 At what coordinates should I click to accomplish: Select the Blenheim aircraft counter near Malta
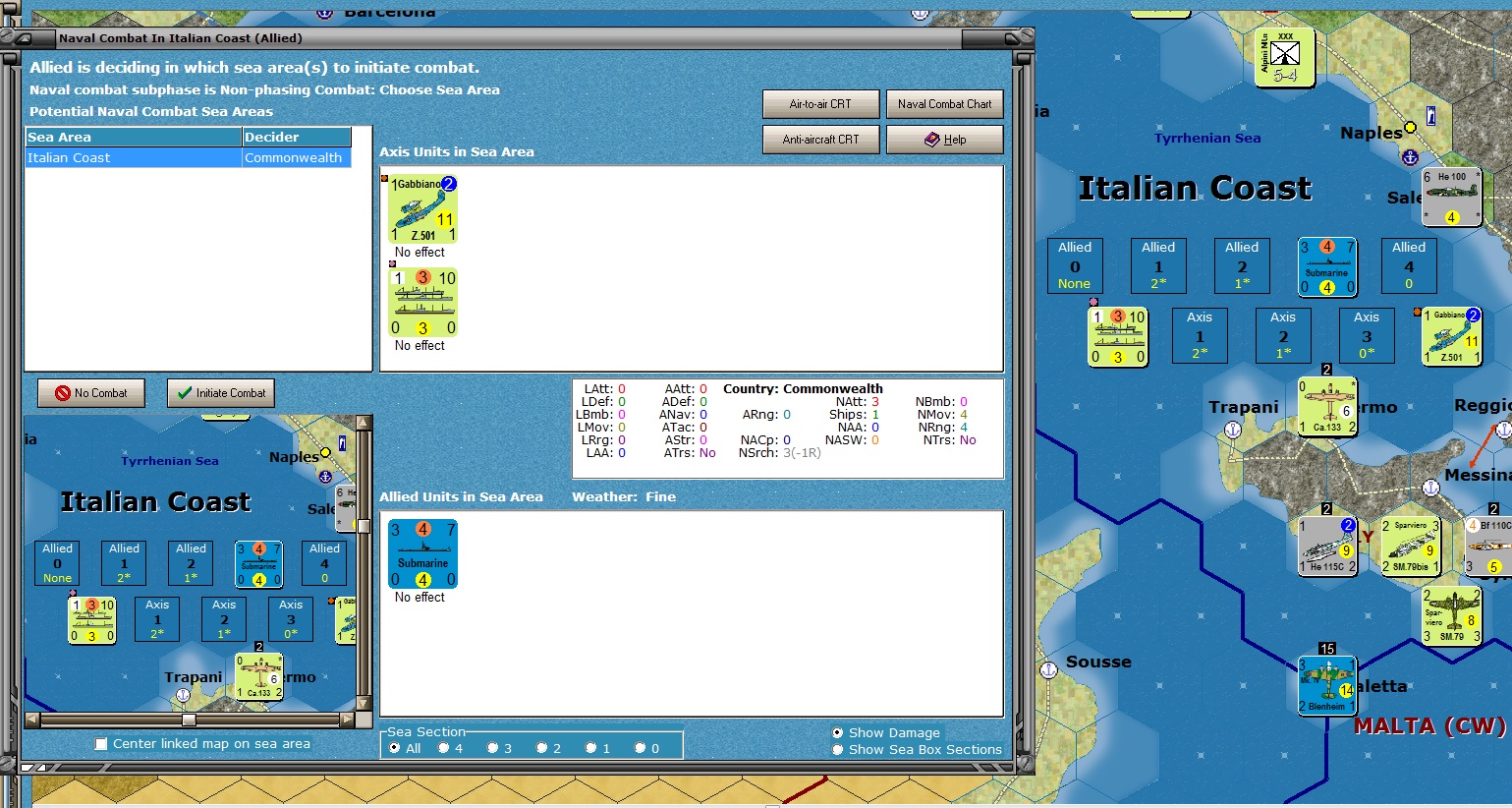pos(1327,685)
